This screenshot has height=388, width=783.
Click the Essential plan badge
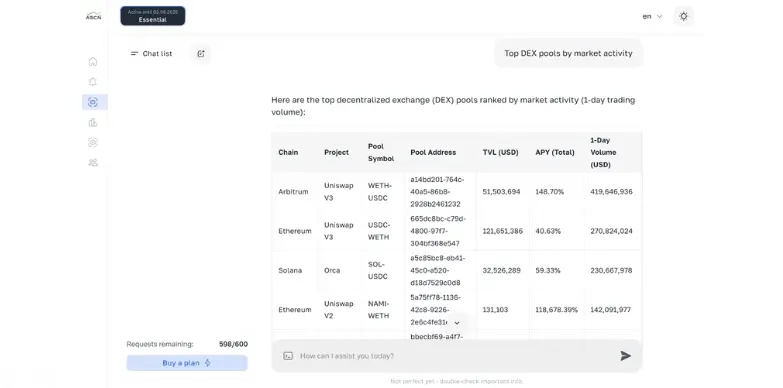(153, 16)
